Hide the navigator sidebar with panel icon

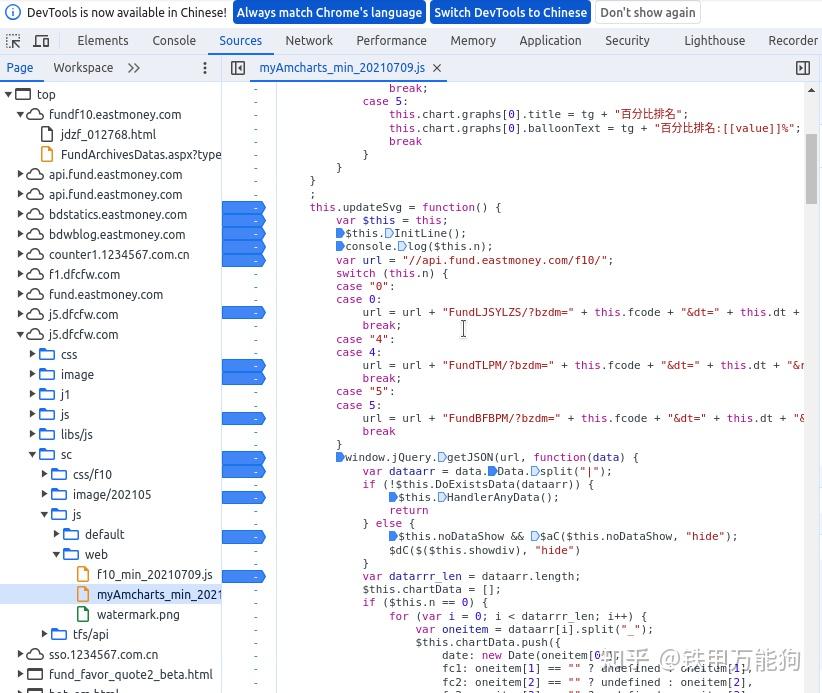(238, 67)
